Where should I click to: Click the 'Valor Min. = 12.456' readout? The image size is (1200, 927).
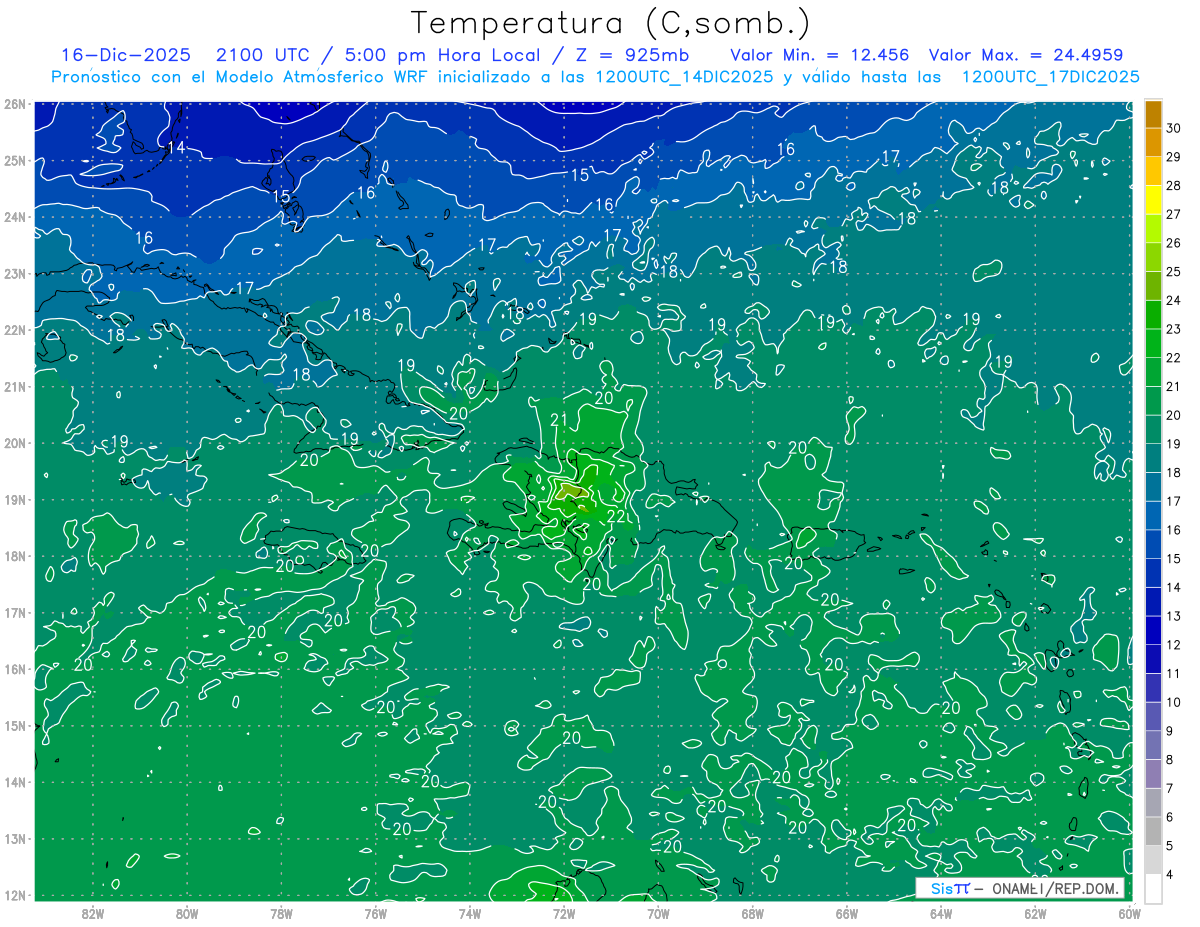tap(819, 55)
